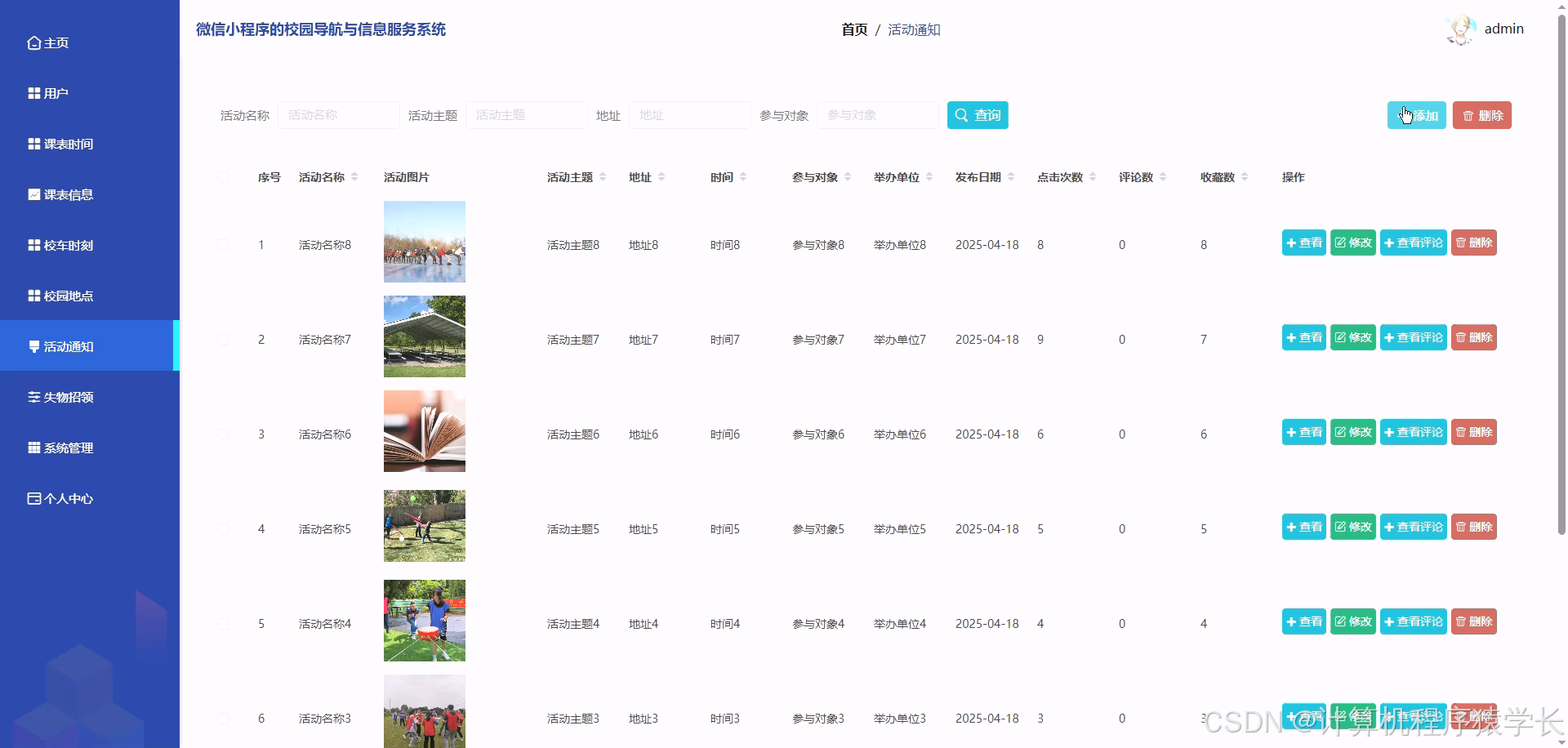Check the row for 活动名称3

(223, 719)
